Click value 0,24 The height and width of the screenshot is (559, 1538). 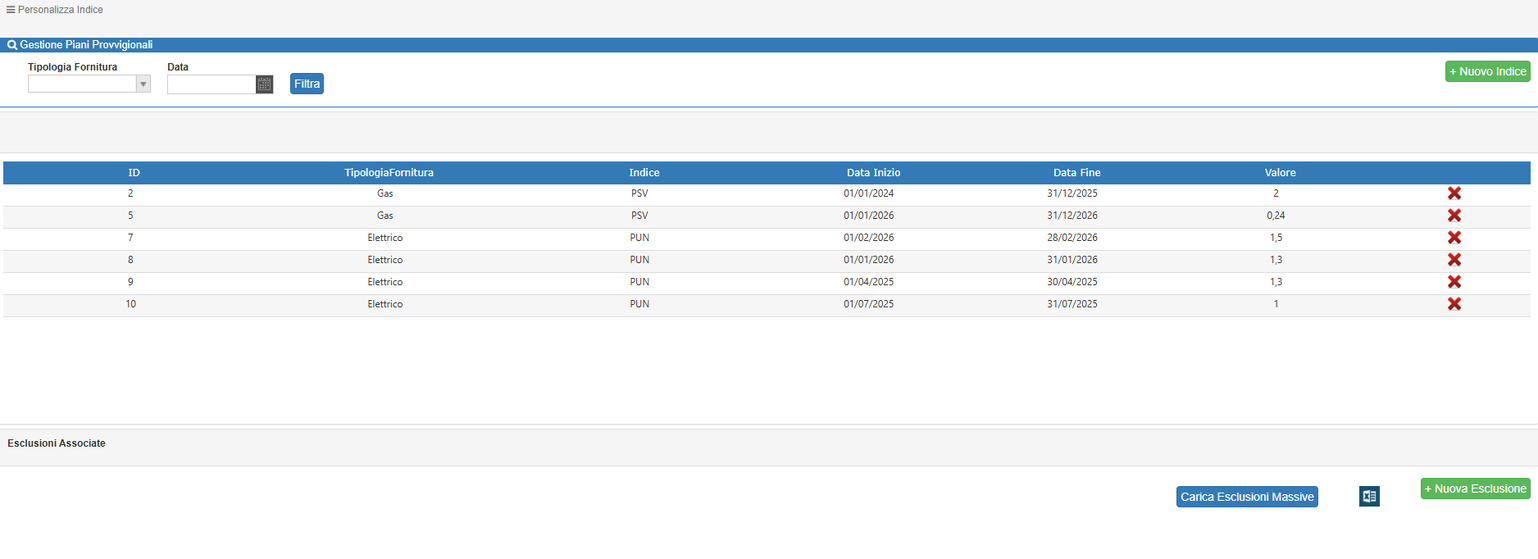(x=1276, y=216)
